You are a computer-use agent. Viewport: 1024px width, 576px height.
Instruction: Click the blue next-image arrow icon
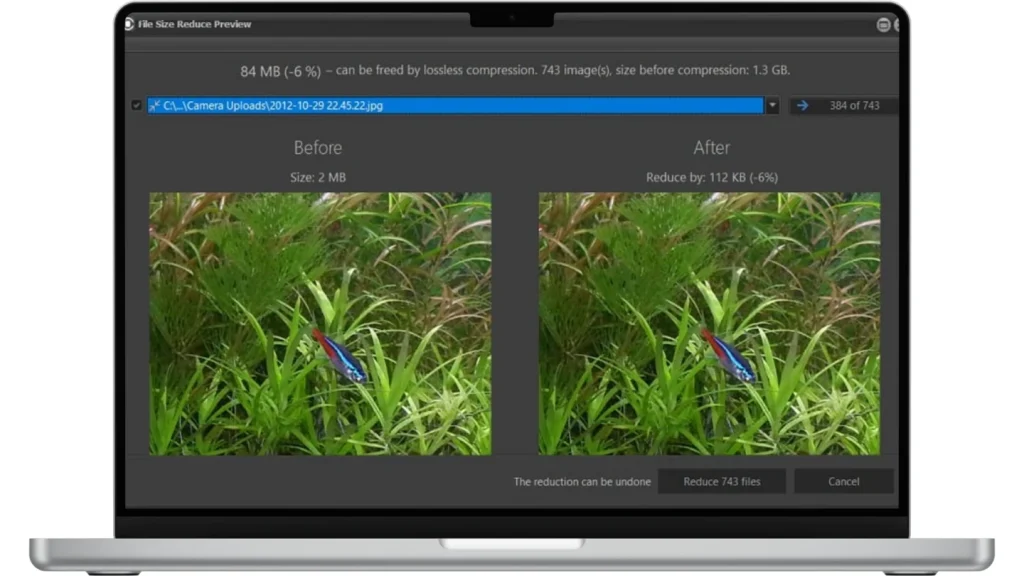[802, 106]
